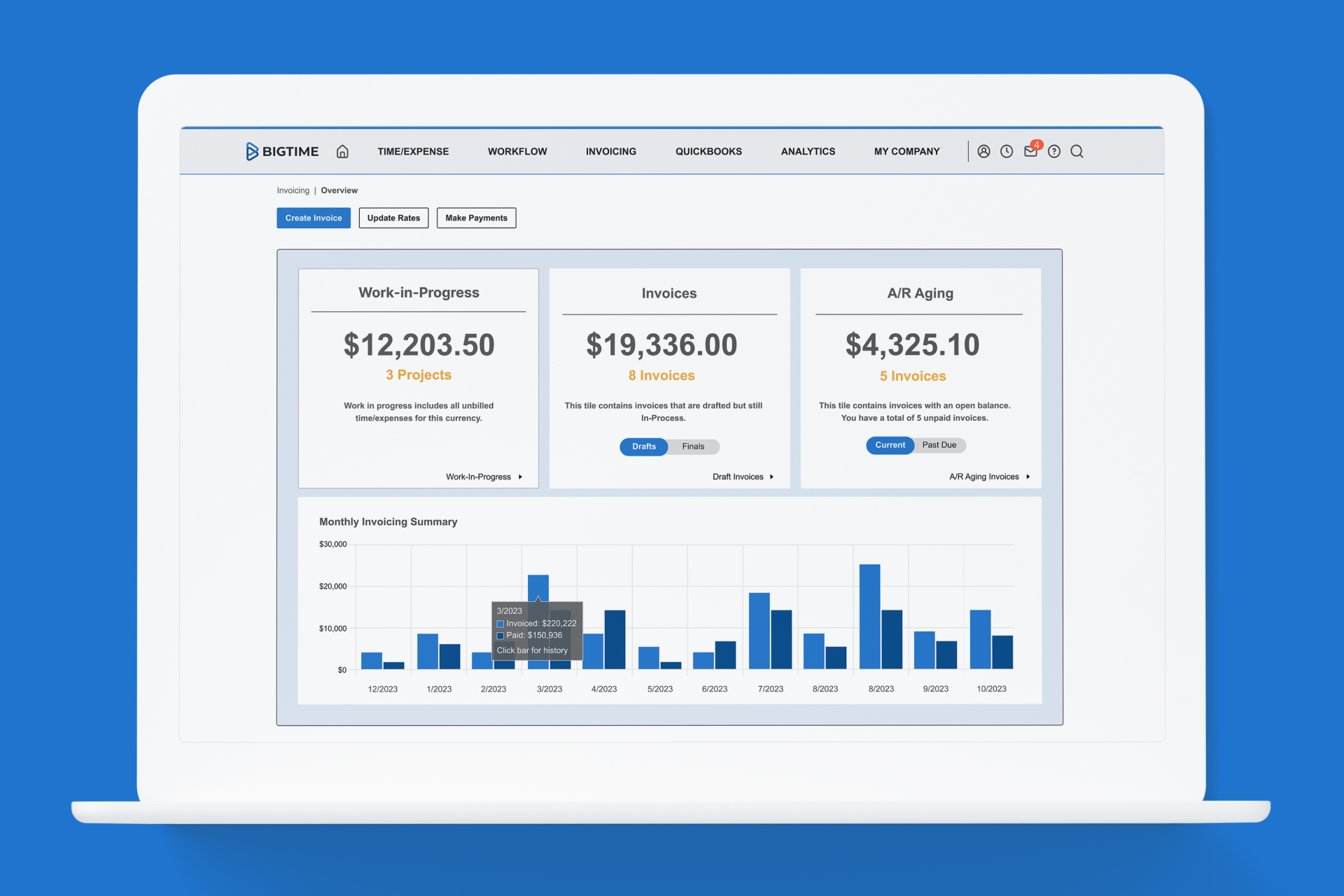Expand the Work-In-Progress link arrow
This screenshot has height=896, width=1344.
(520, 477)
